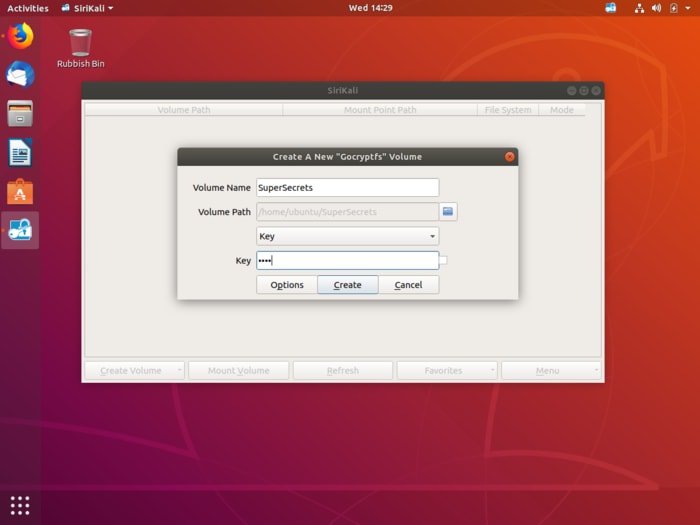Open the Rubbish Bin desktop icon
This screenshot has height=525, width=700.
(x=80, y=44)
